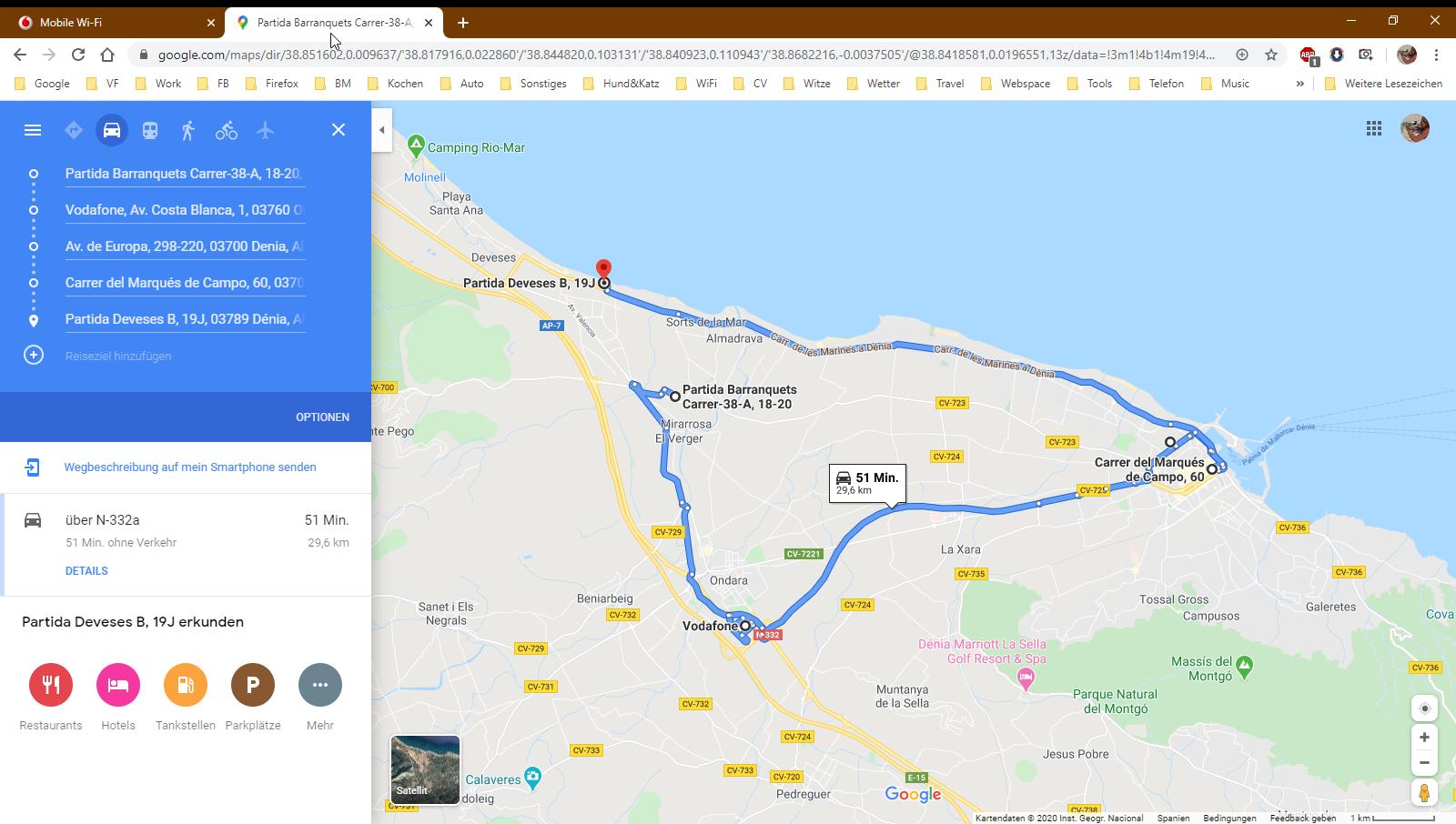Viewport: 1456px width, 824px height.
Task: Toggle the Satellit map layer
Action: point(425,770)
